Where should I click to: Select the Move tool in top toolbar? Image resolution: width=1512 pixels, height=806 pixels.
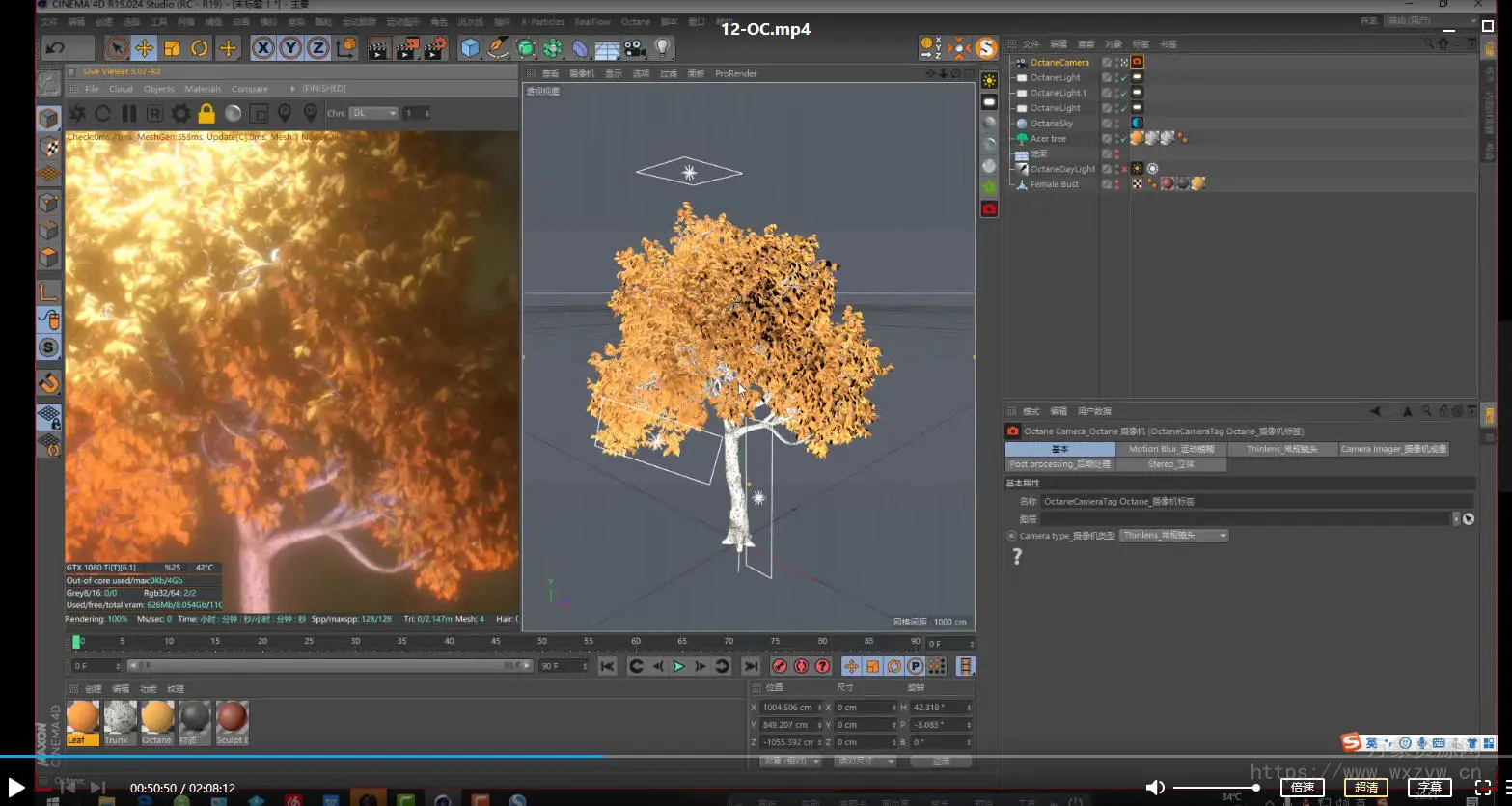[x=144, y=48]
